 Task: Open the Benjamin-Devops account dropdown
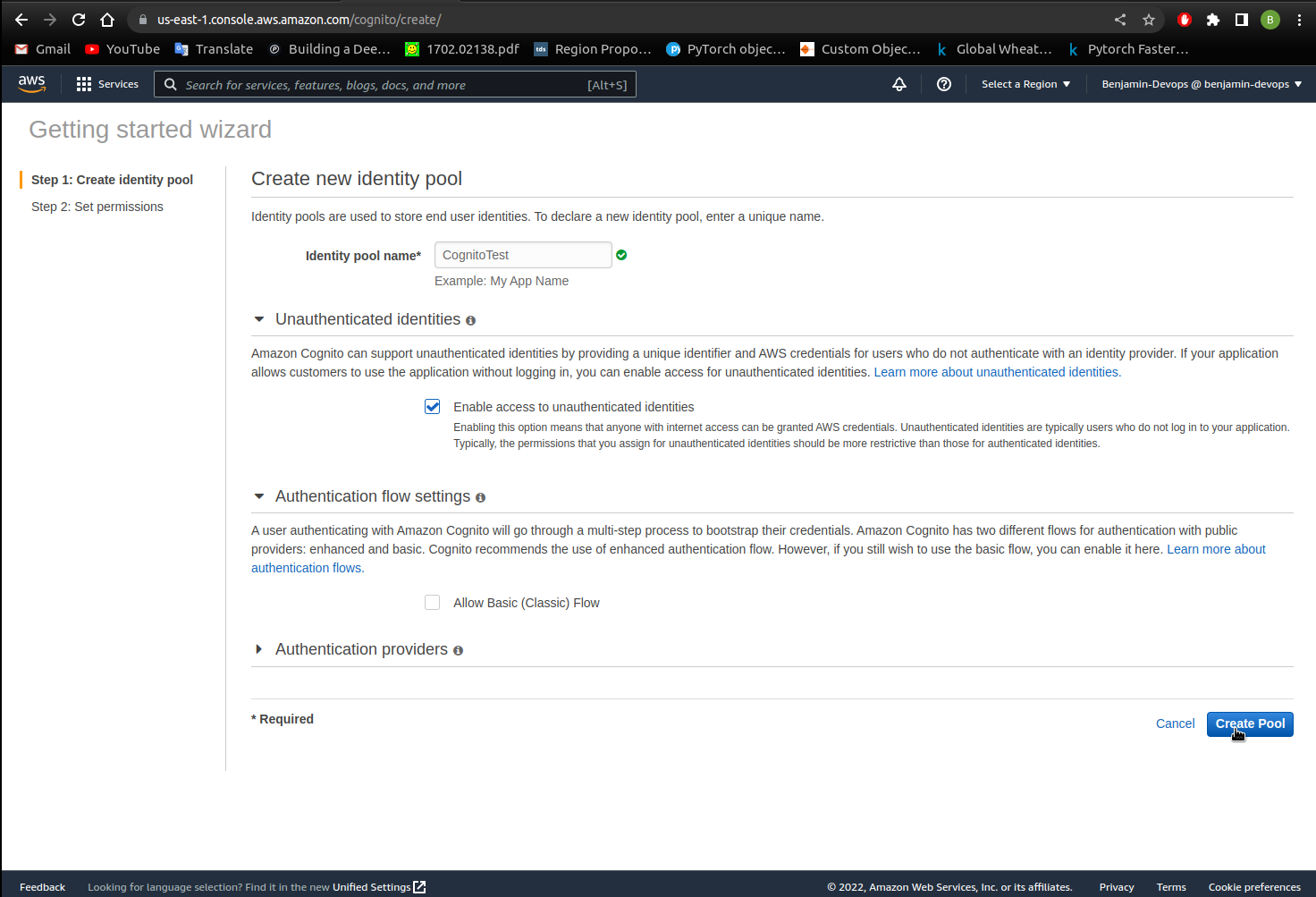pyautogui.click(x=1202, y=84)
